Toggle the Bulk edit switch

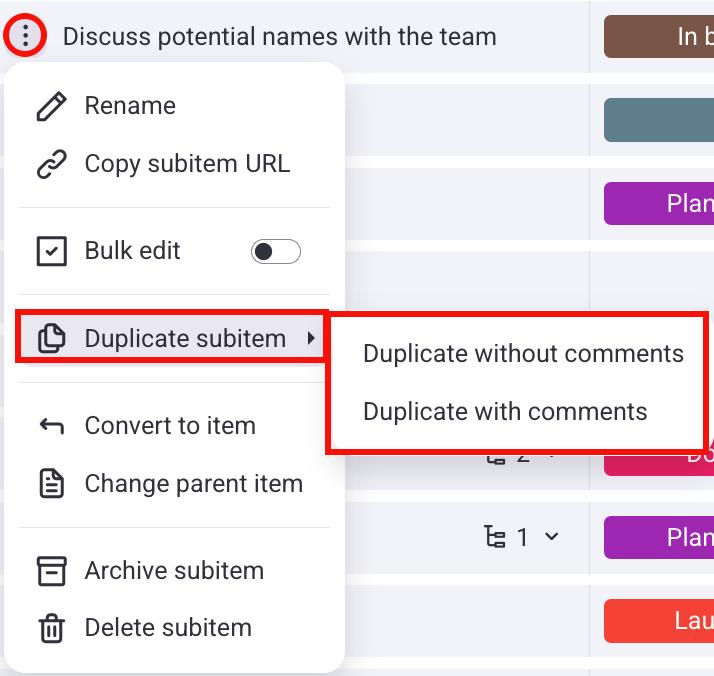click(275, 251)
